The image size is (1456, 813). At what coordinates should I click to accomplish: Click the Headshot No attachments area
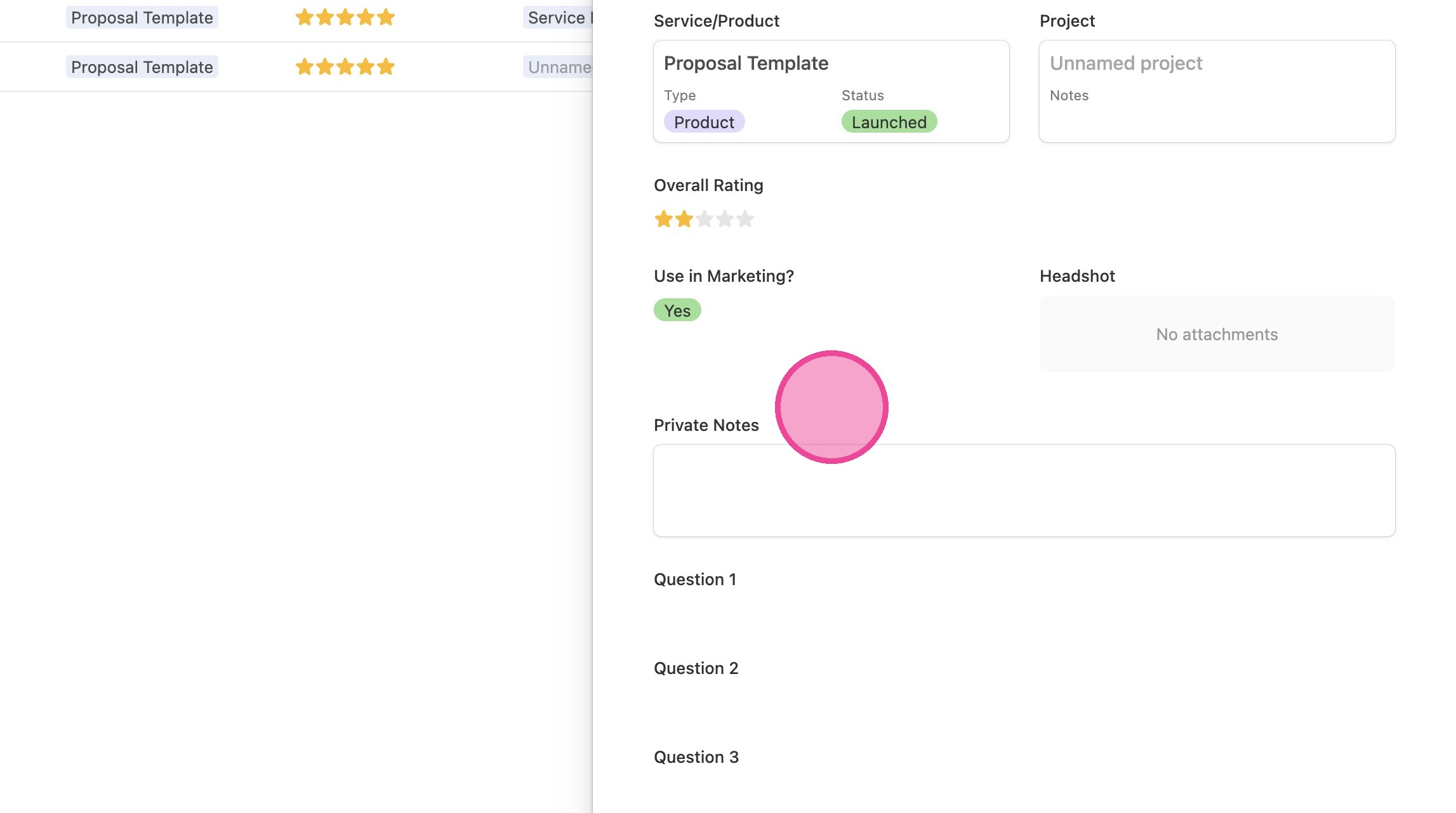point(1217,334)
